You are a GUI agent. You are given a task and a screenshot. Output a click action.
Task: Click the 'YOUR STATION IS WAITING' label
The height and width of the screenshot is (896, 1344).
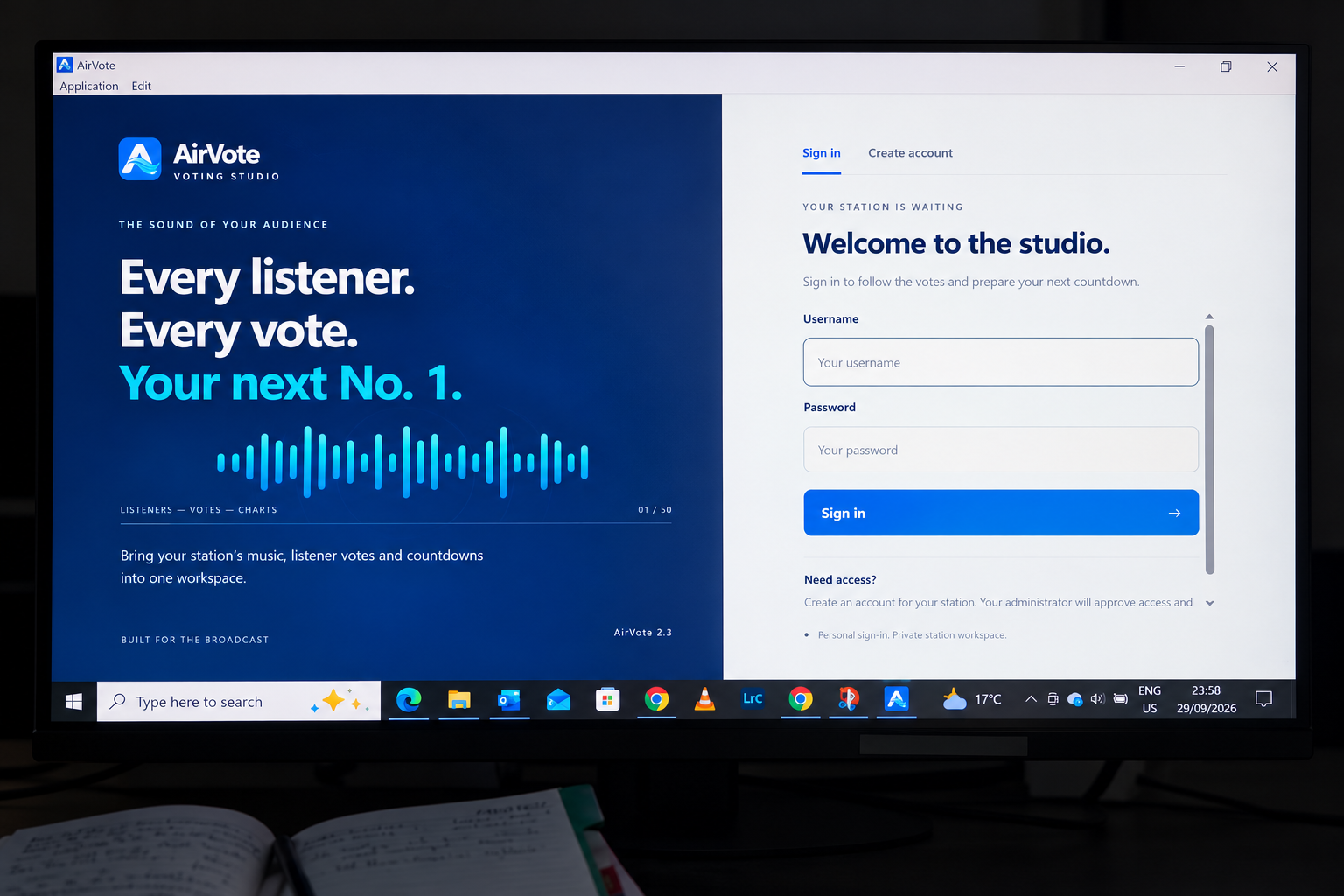pos(883,207)
